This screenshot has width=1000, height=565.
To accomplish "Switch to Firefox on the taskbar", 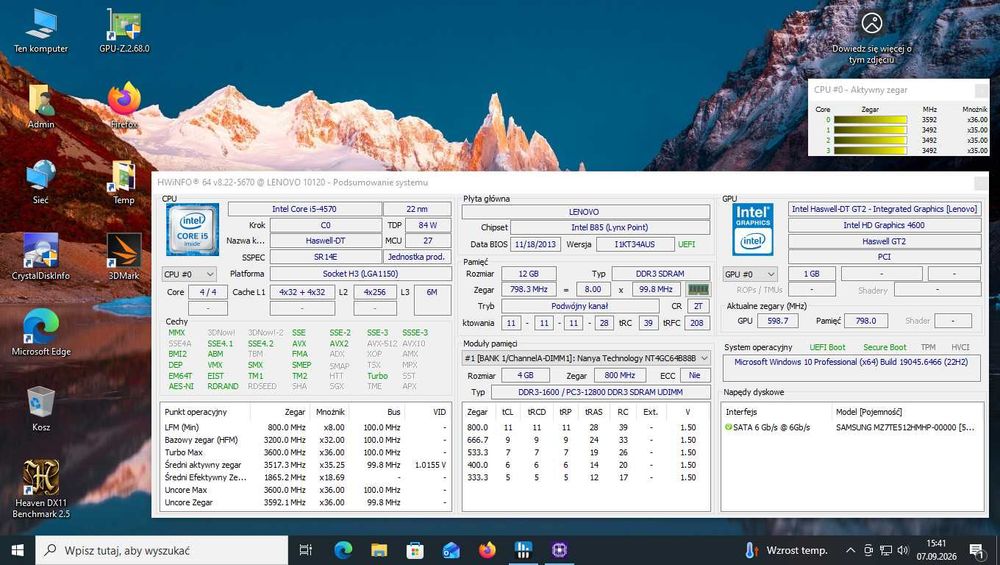I will tap(487, 550).
